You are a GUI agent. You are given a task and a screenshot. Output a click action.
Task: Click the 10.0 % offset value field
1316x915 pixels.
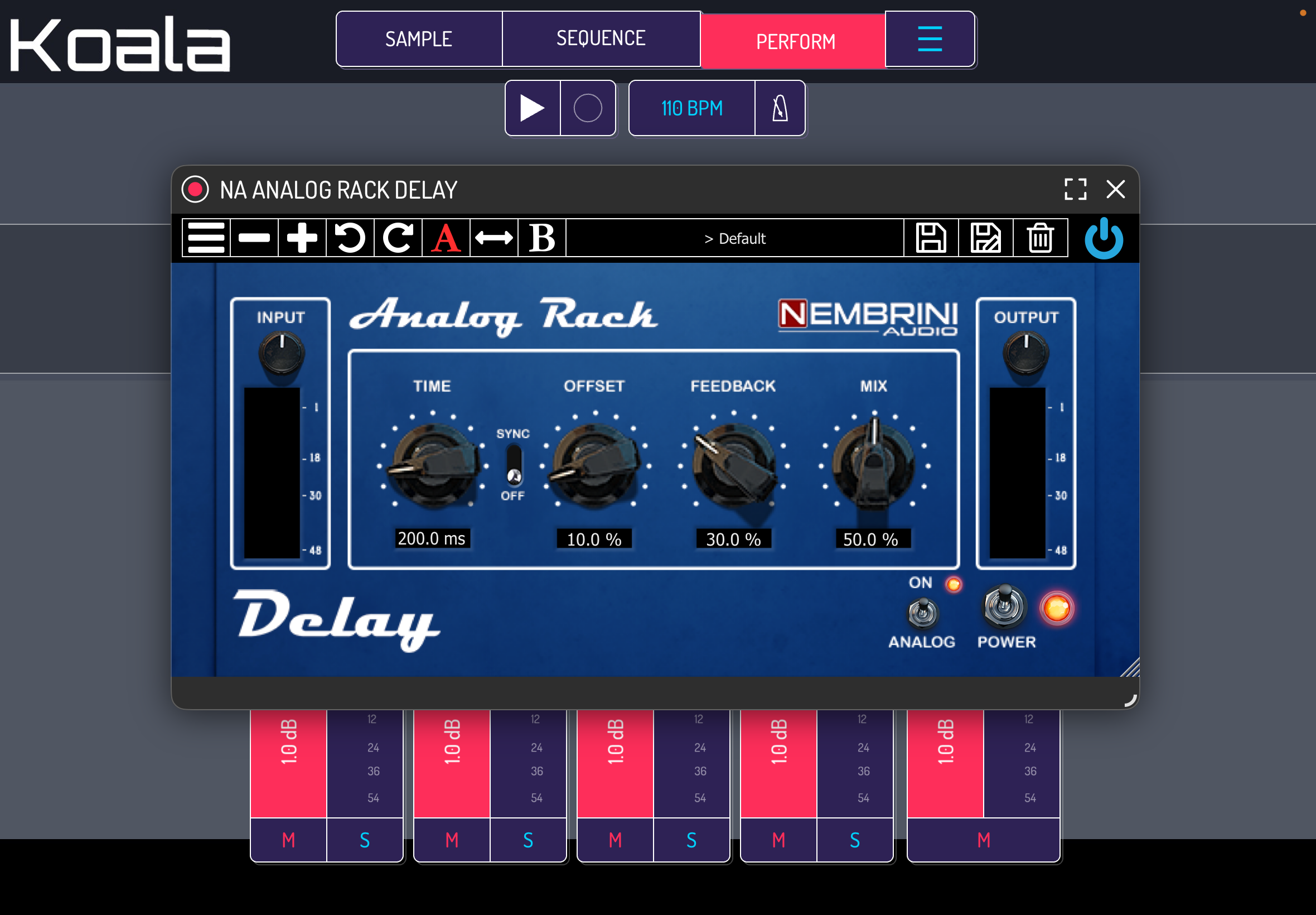pyautogui.click(x=594, y=539)
